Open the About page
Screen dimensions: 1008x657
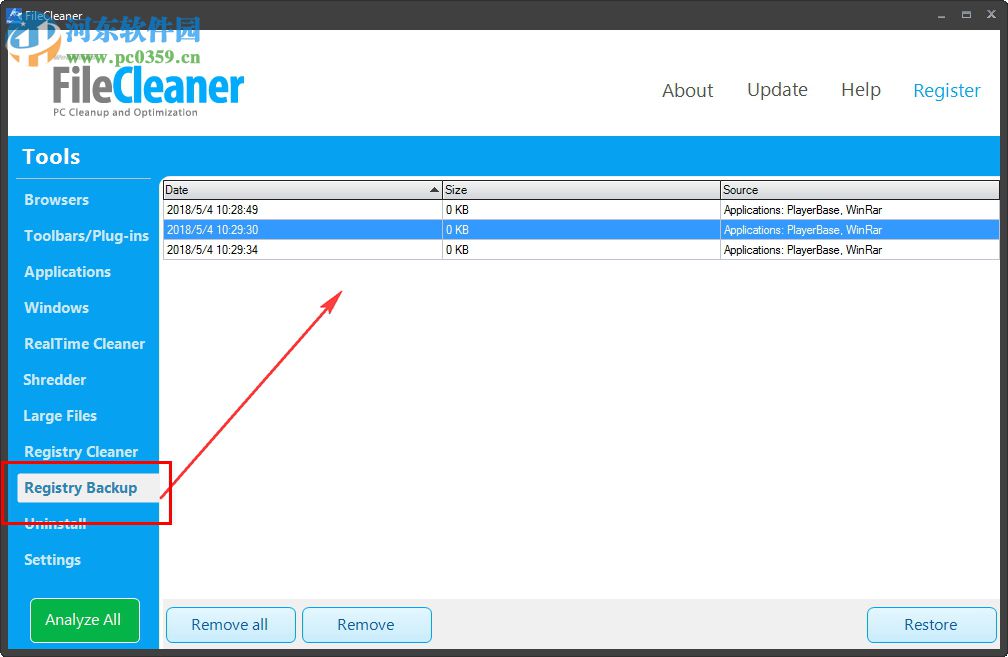(x=687, y=90)
